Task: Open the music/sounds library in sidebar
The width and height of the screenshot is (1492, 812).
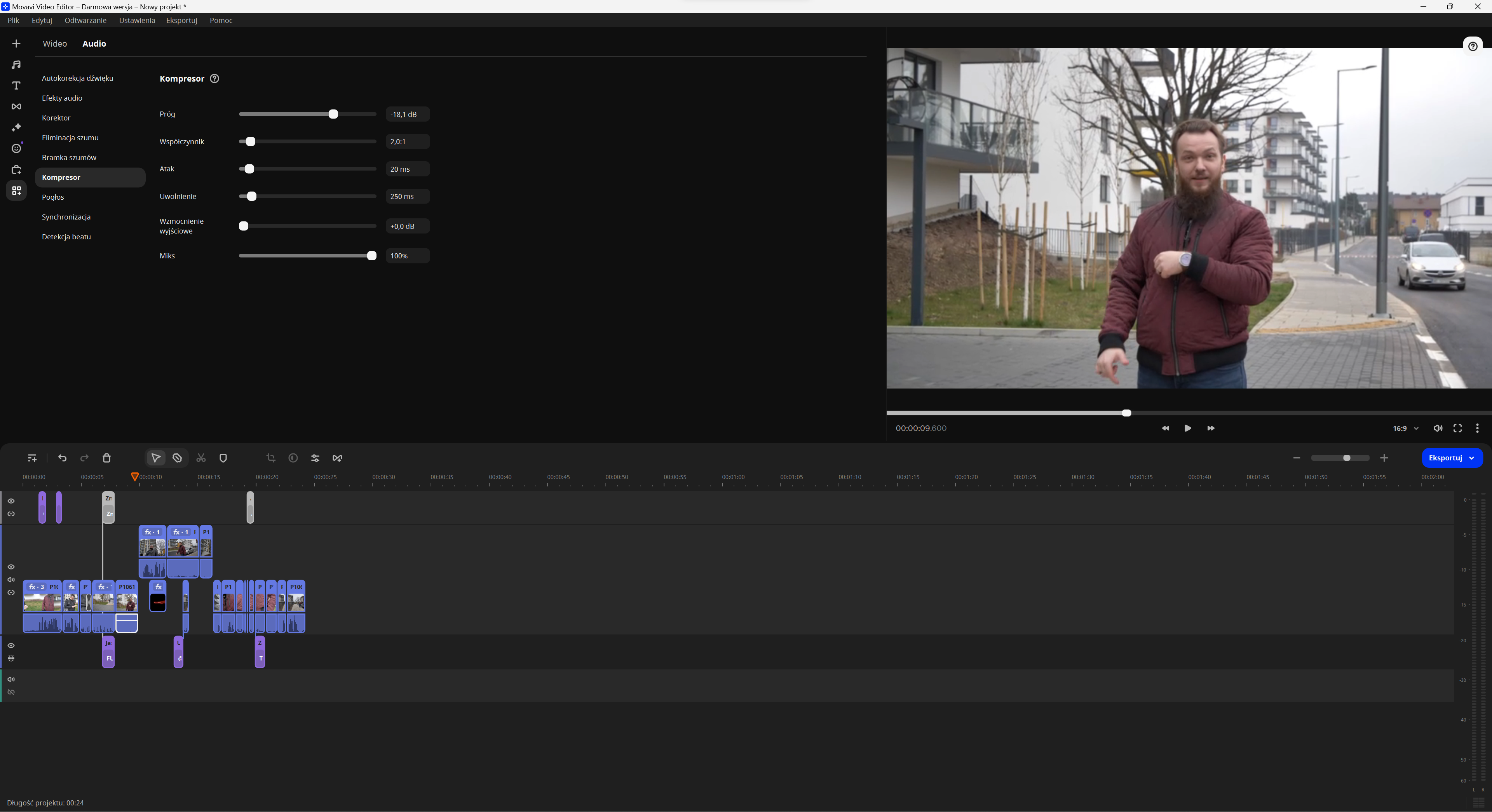Action: pyautogui.click(x=16, y=64)
